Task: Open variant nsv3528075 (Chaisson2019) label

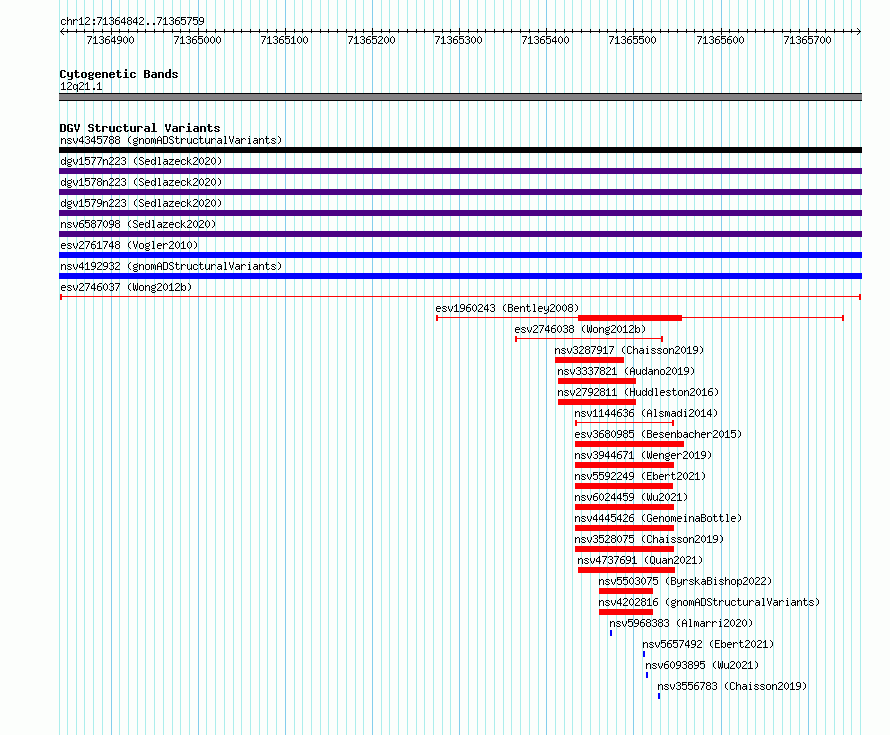Action: pos(649,539)
